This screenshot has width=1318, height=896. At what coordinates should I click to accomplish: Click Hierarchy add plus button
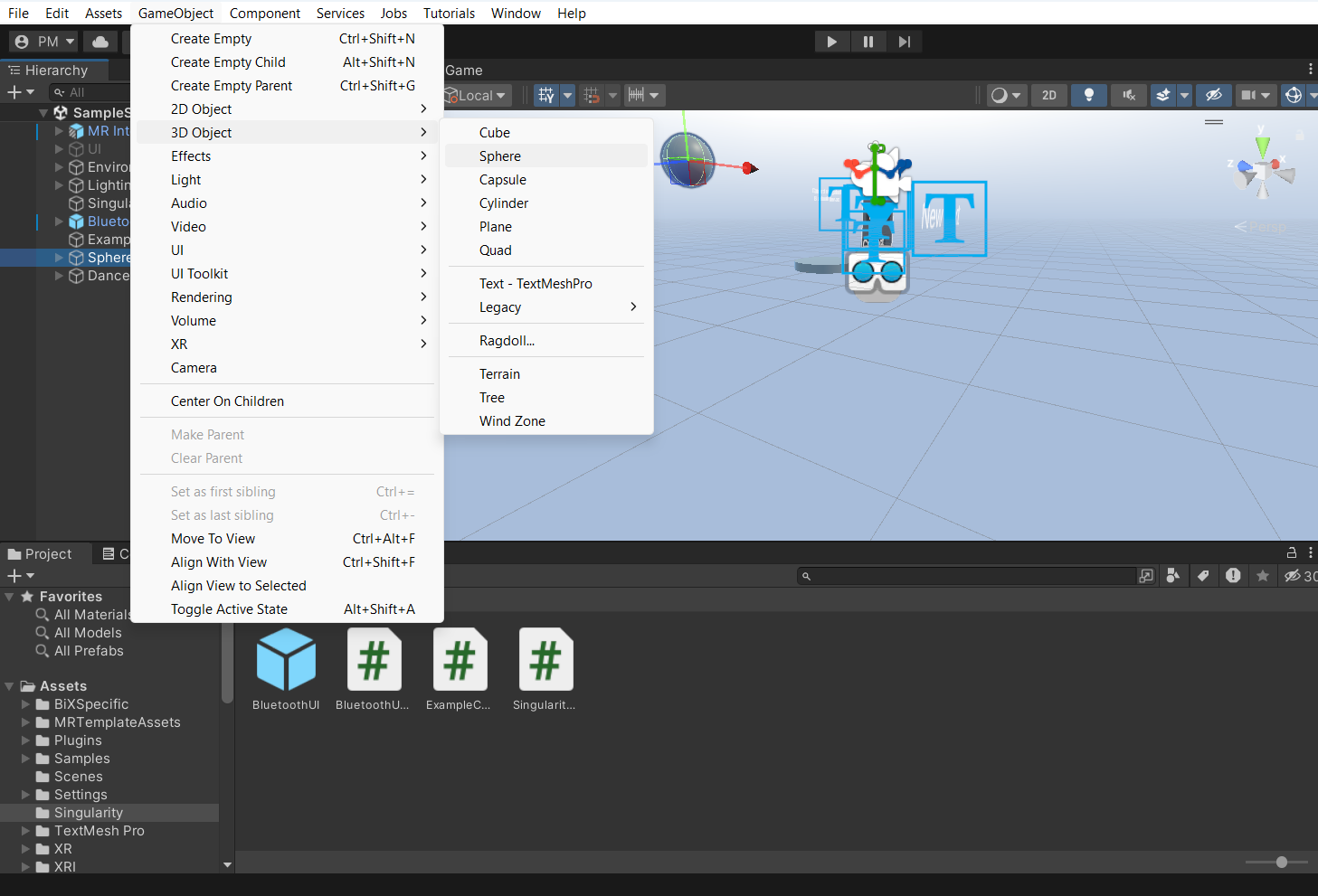pyautogui.click(x=20, y=92)
